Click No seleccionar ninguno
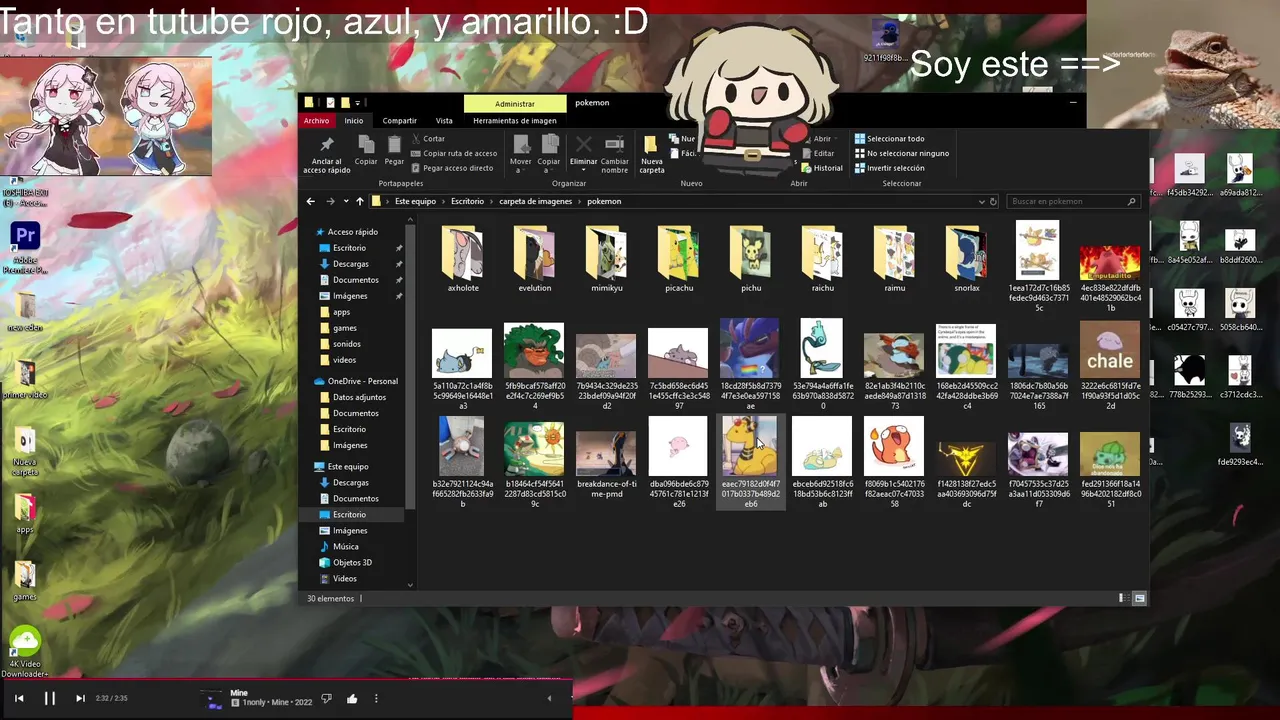 pyautogui.click(x=901, y=153)
